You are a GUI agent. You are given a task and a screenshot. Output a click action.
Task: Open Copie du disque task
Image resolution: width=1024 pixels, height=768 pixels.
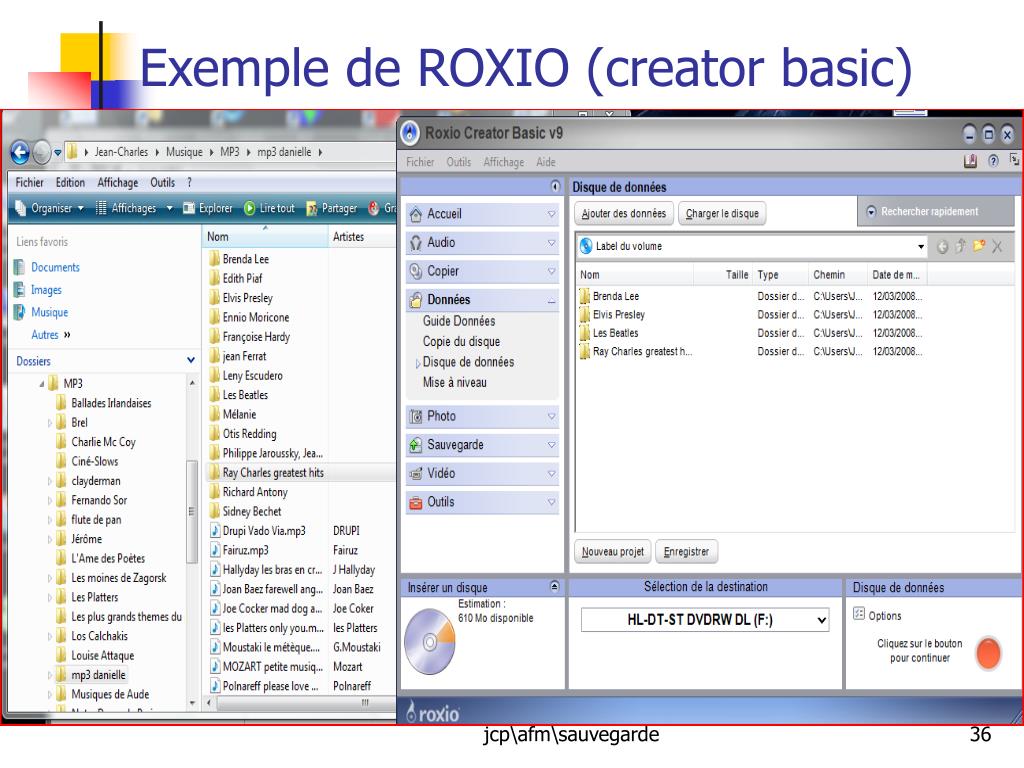click(x=461, y=341)
